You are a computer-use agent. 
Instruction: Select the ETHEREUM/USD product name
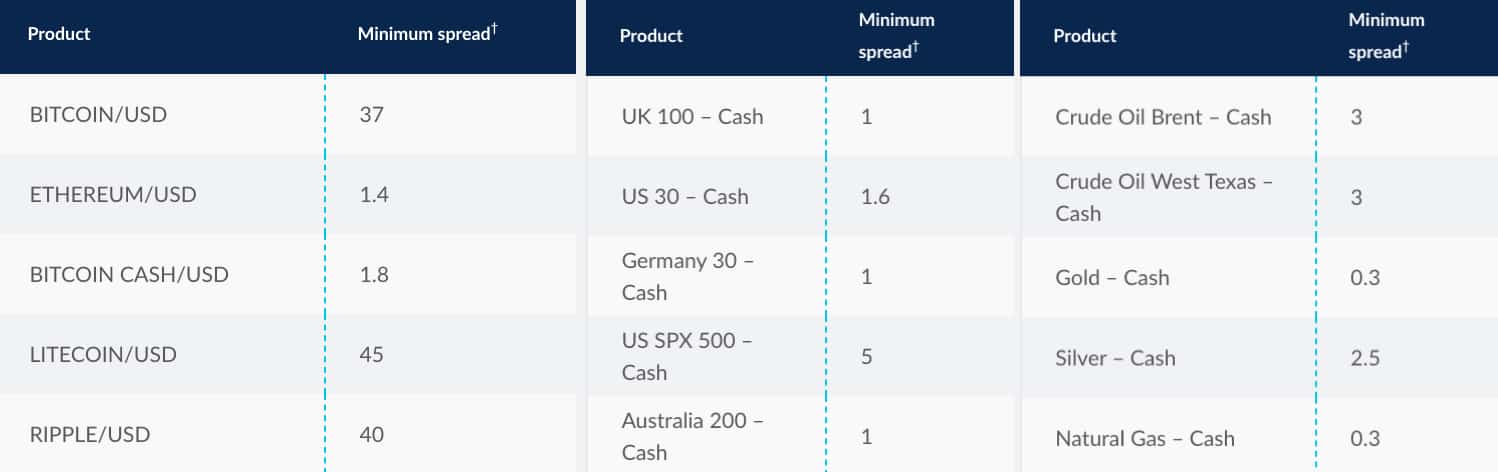(x=113, y=194)
